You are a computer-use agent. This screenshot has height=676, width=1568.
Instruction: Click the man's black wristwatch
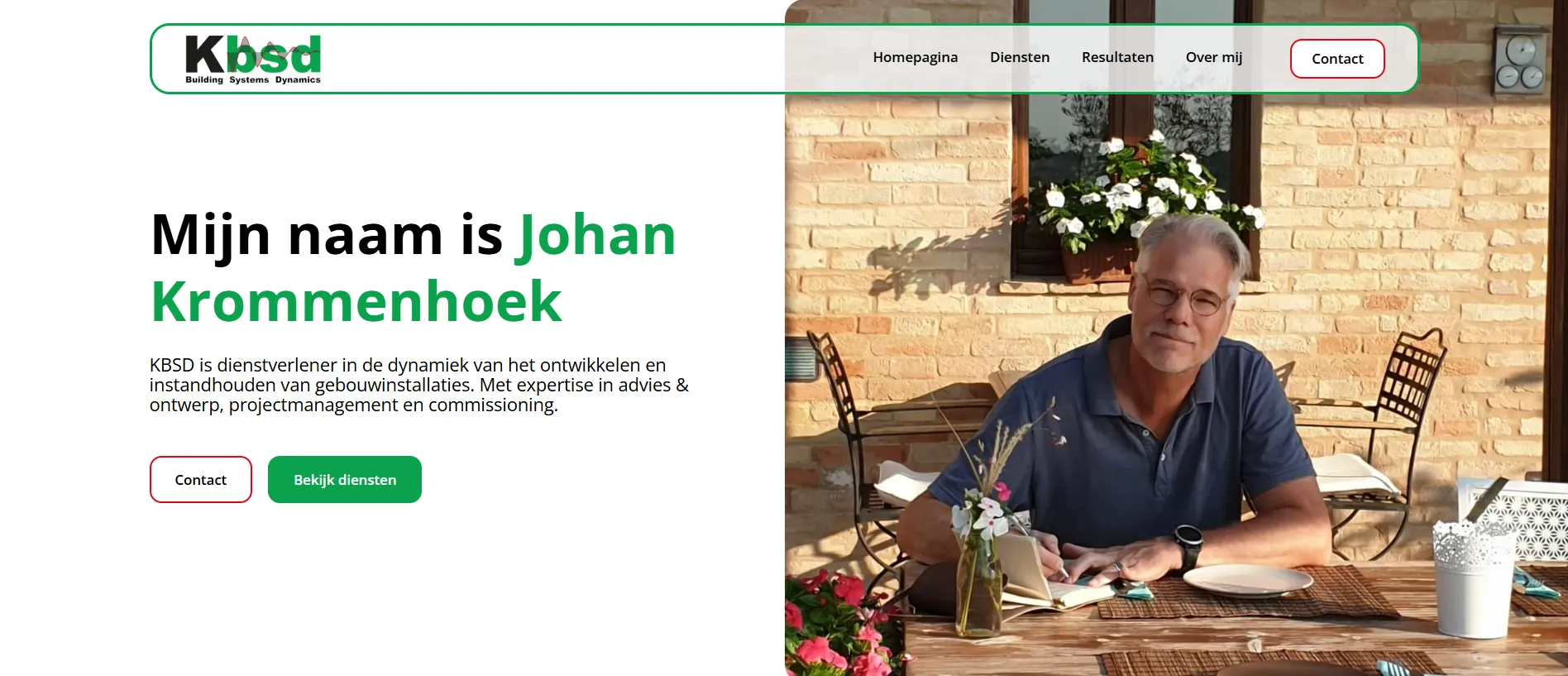click(1189, 543)
